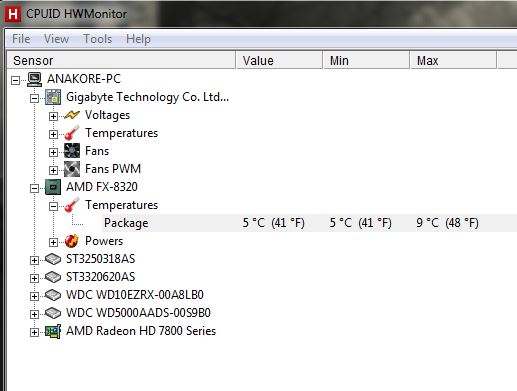Viewport: 517px width, 391px height.
Task: Open the Help menu
Action: [138, 39]
